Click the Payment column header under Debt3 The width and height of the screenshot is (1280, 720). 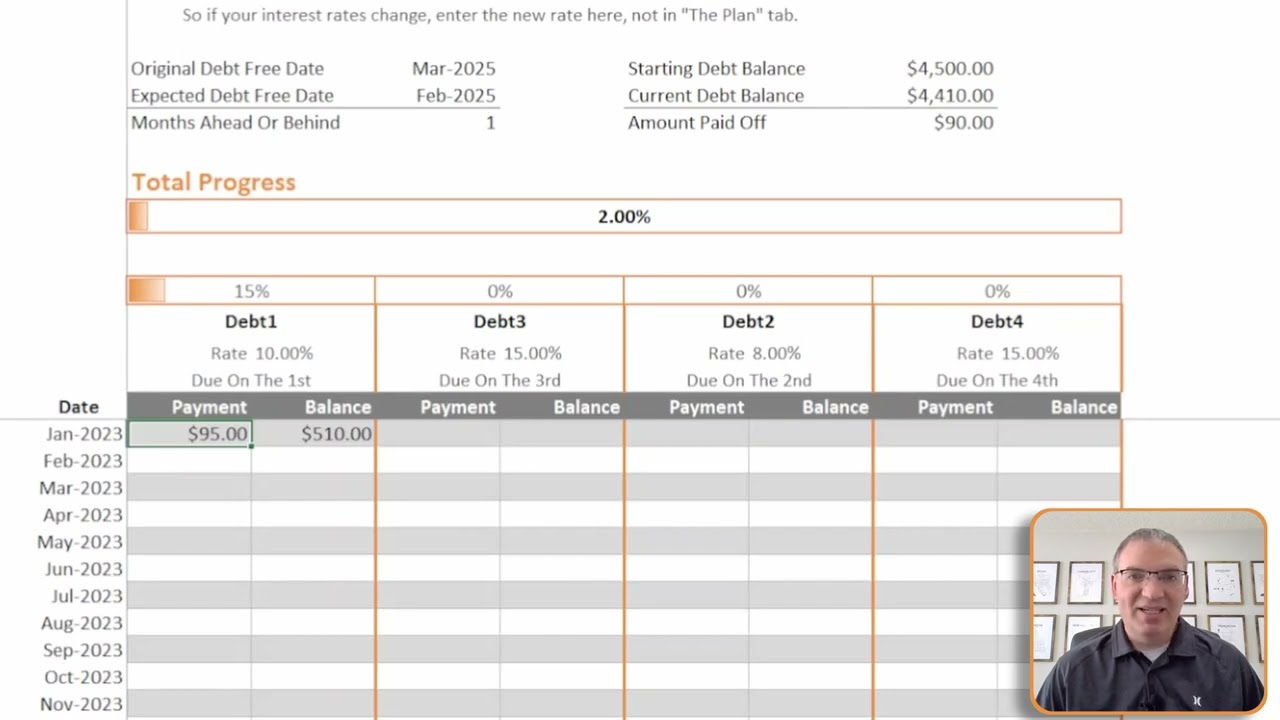click(x=458, y=407)
